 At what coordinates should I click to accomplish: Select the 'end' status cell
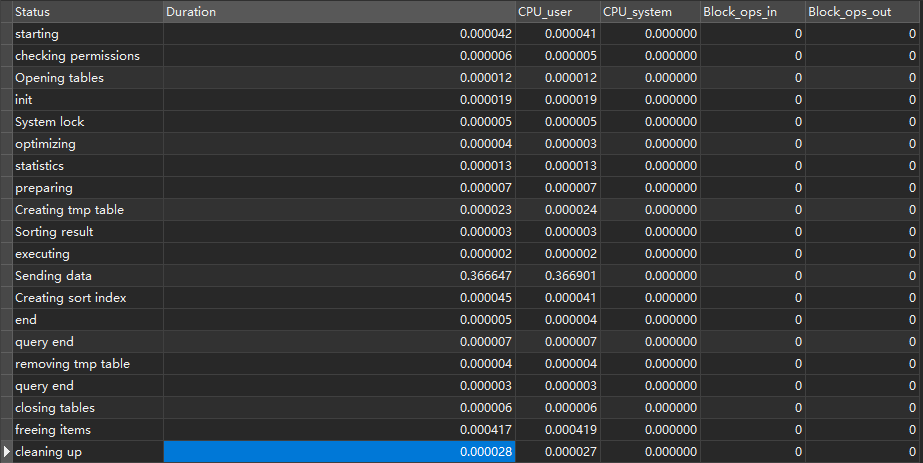[87, 320]
